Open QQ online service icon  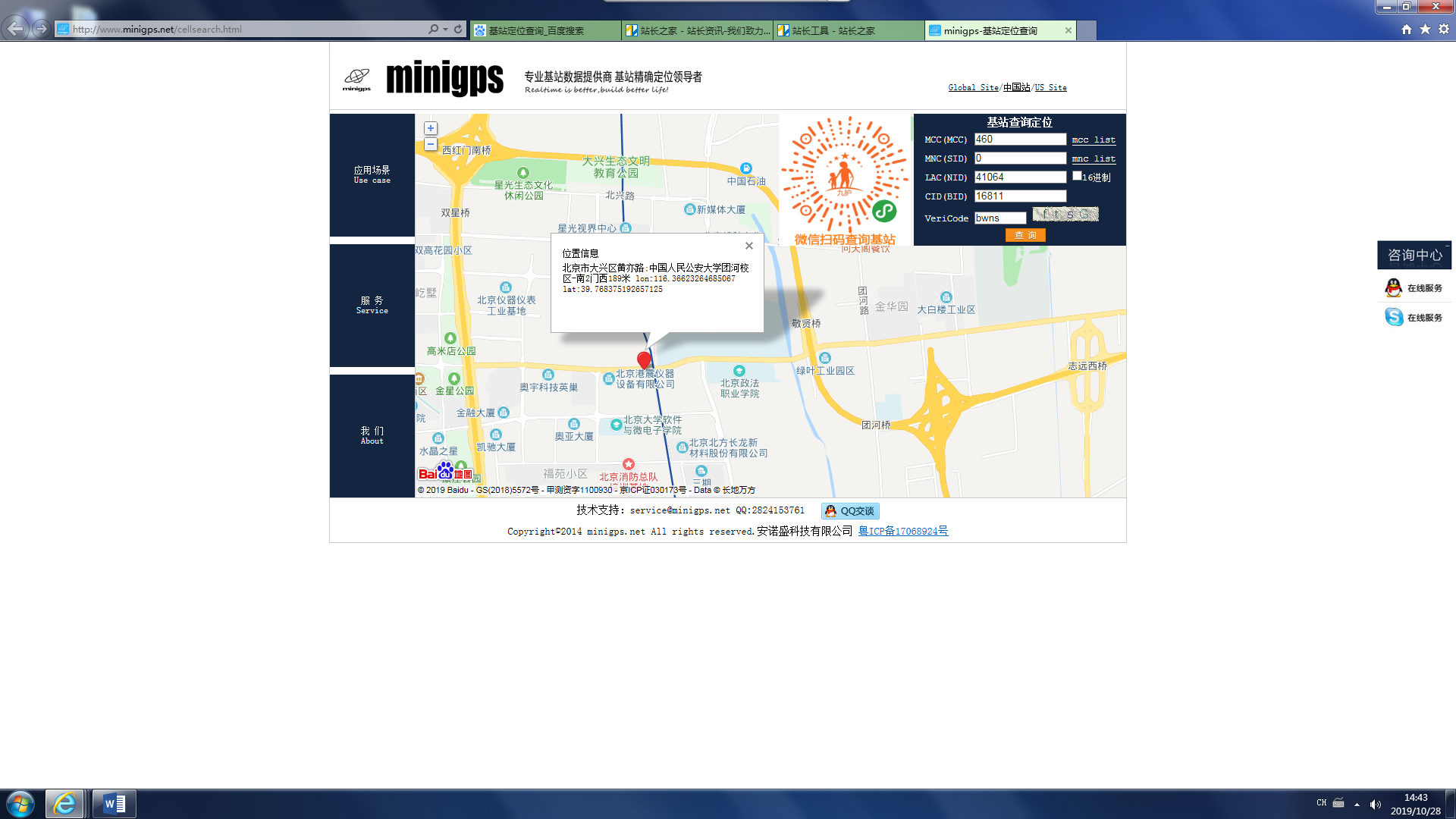click(x=1393, y=287)
